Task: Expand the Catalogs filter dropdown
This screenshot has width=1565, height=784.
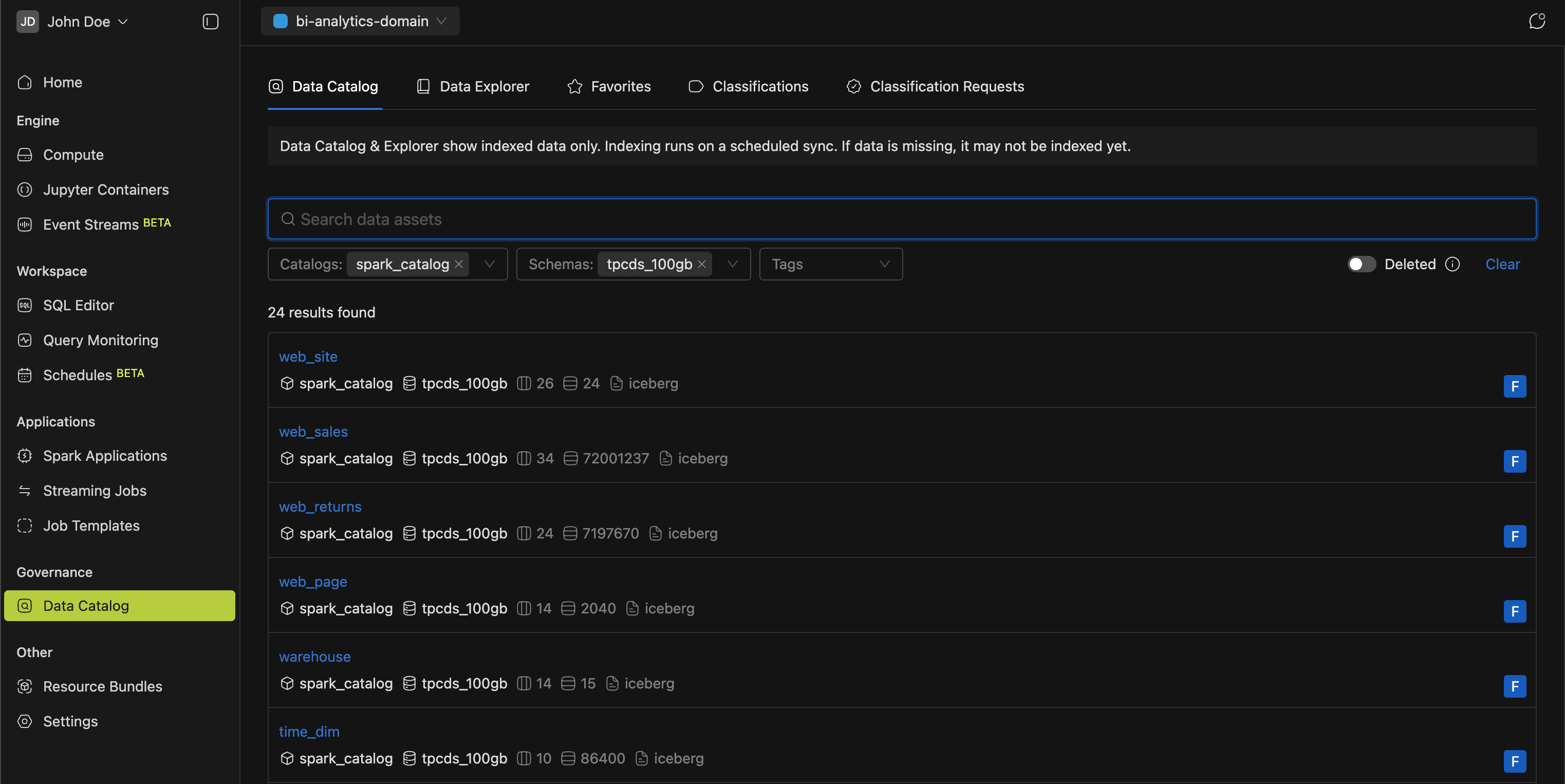Action: (490, 264)
